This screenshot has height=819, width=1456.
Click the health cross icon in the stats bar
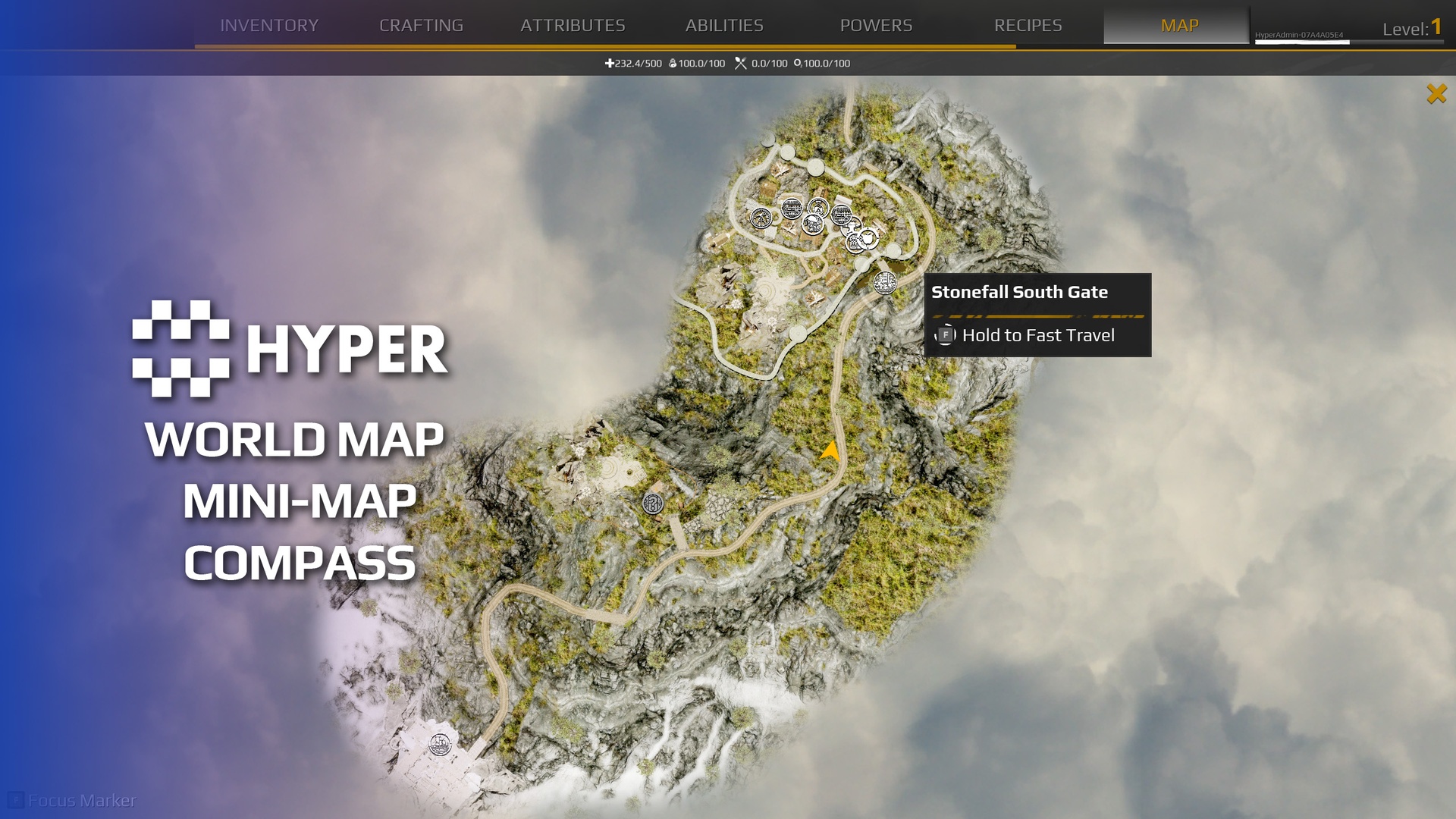(610, 64)
